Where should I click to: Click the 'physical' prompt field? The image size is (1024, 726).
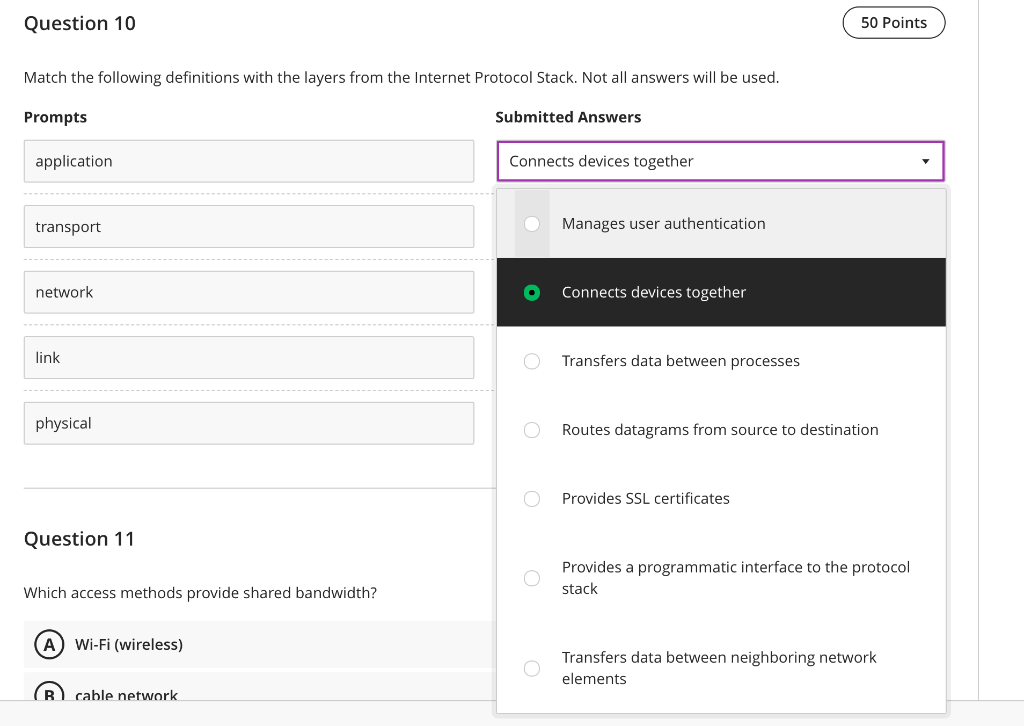248,423
